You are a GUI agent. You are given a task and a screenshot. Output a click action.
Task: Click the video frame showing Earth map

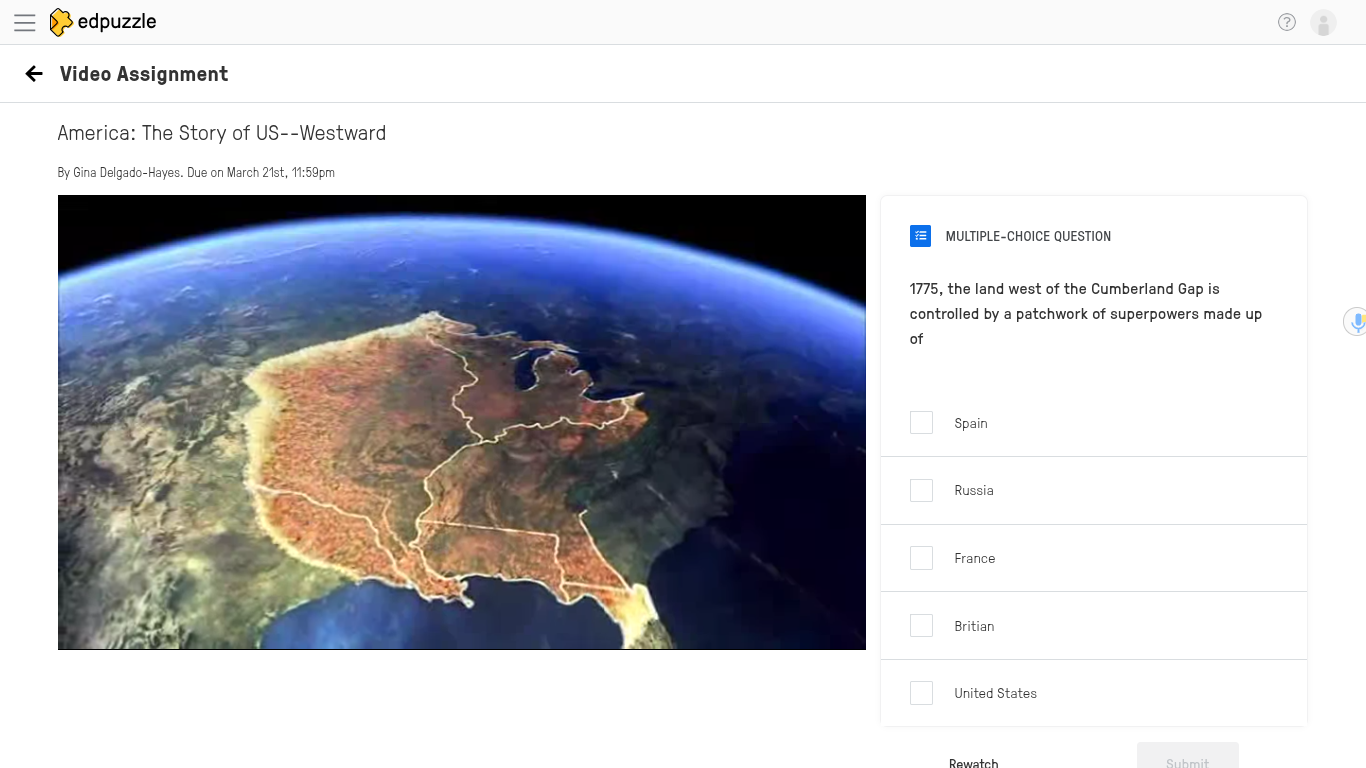click(462, 422)
